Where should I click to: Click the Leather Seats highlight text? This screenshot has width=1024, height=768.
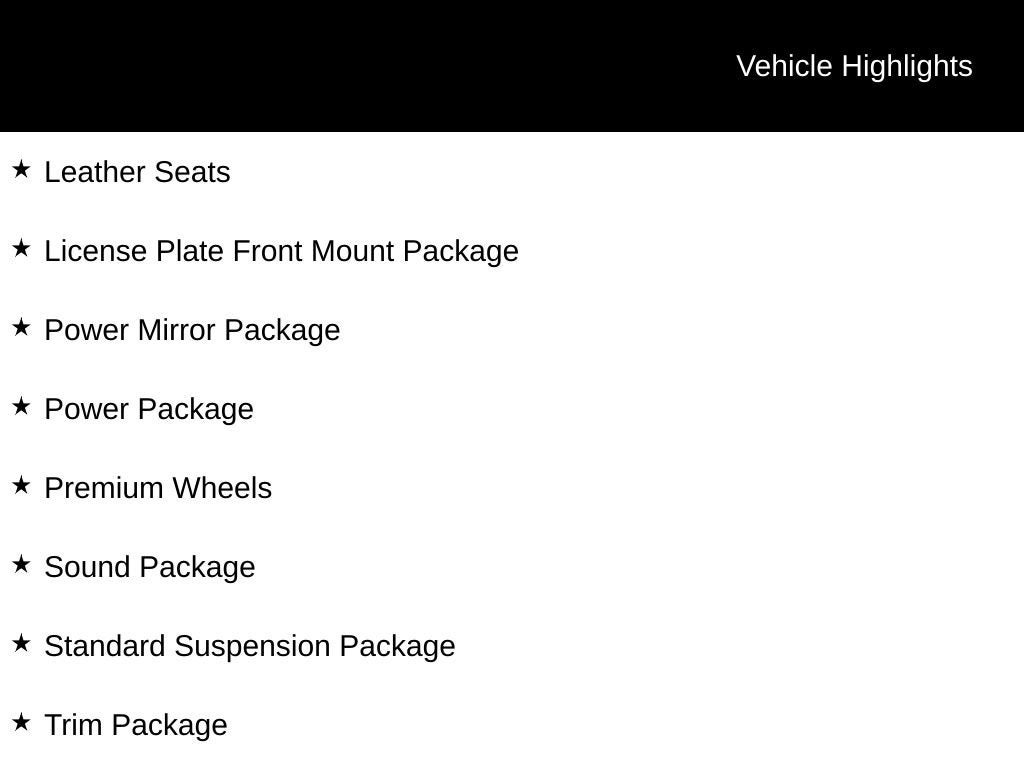[137, 172]
